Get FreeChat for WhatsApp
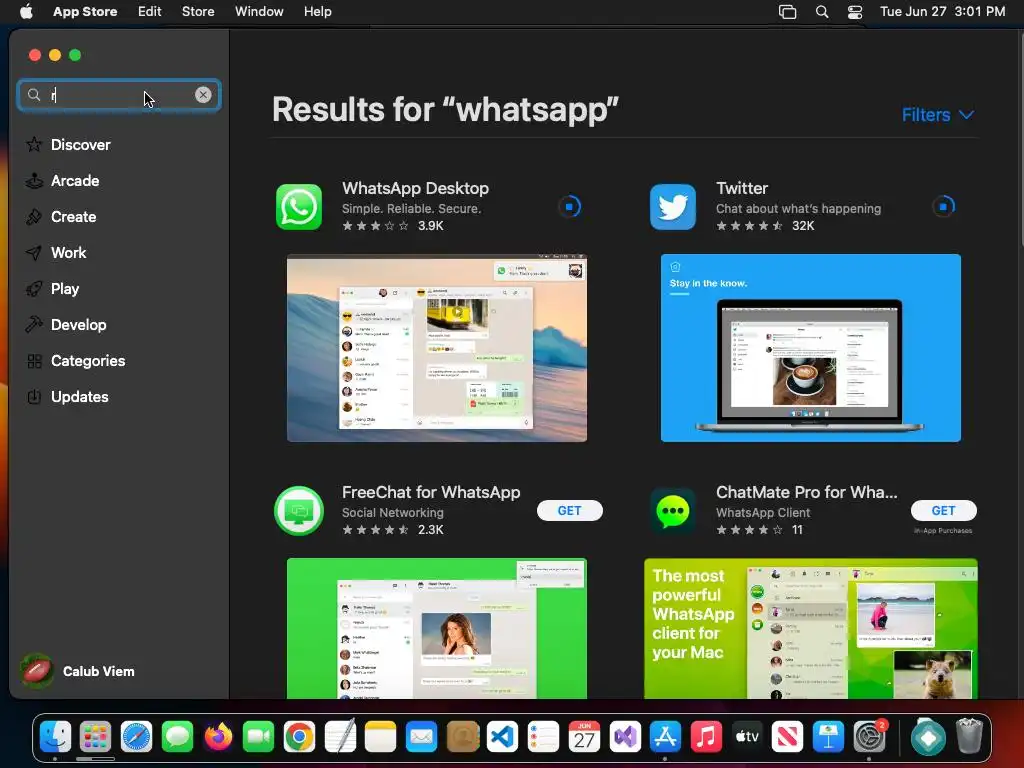Screen dimensions: 1024x768 569,511
